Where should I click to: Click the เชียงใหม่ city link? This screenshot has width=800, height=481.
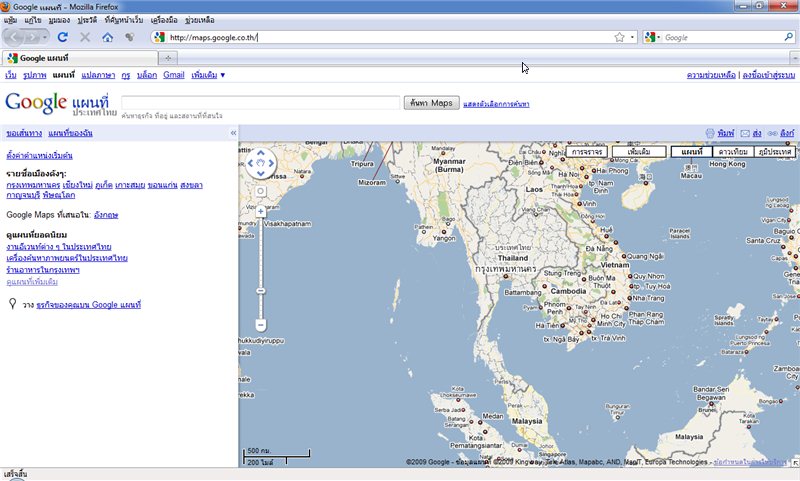(78, 185)
